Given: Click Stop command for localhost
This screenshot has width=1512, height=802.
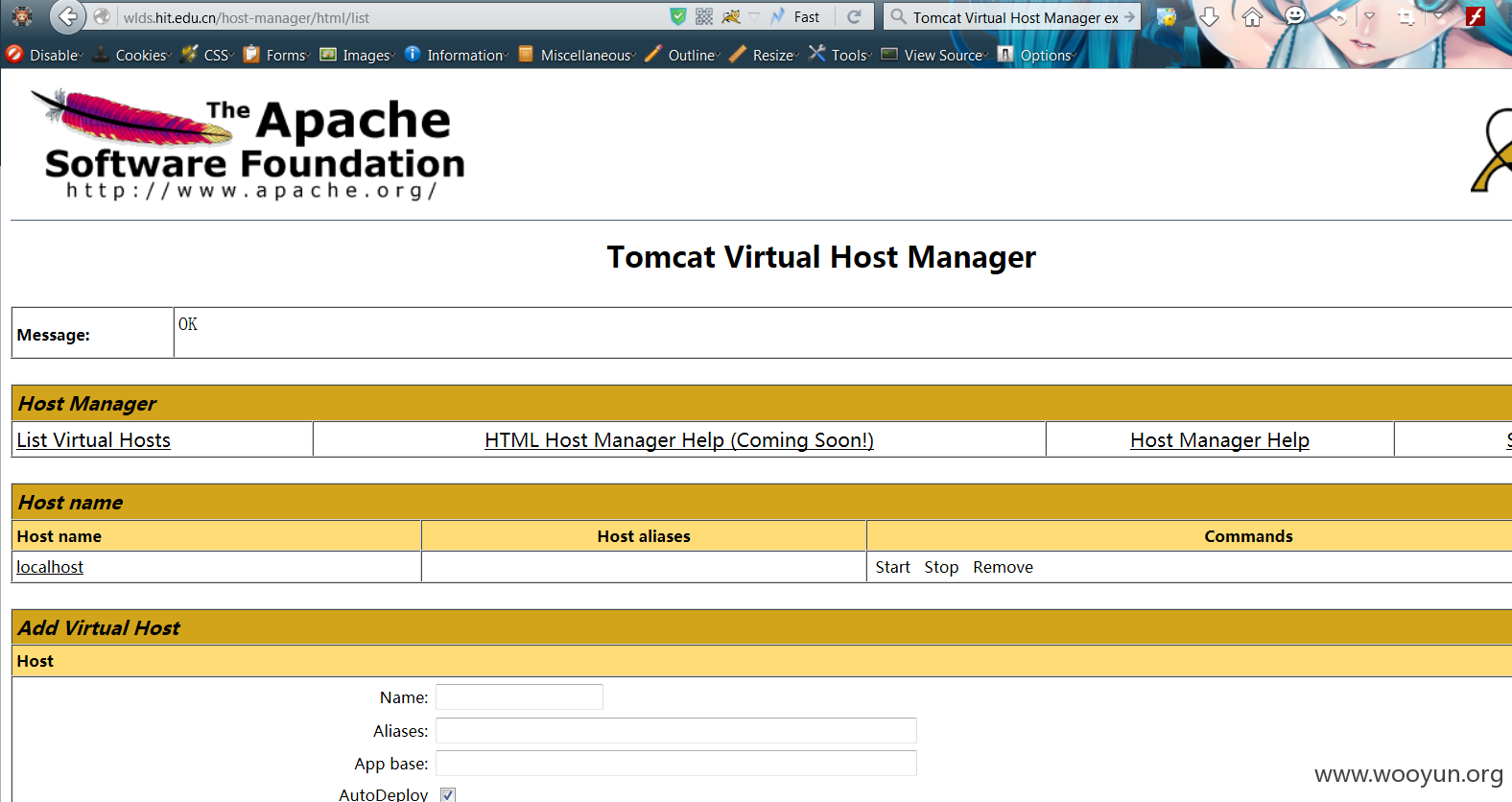Looking at the screenshot, I should click(941, 567).
